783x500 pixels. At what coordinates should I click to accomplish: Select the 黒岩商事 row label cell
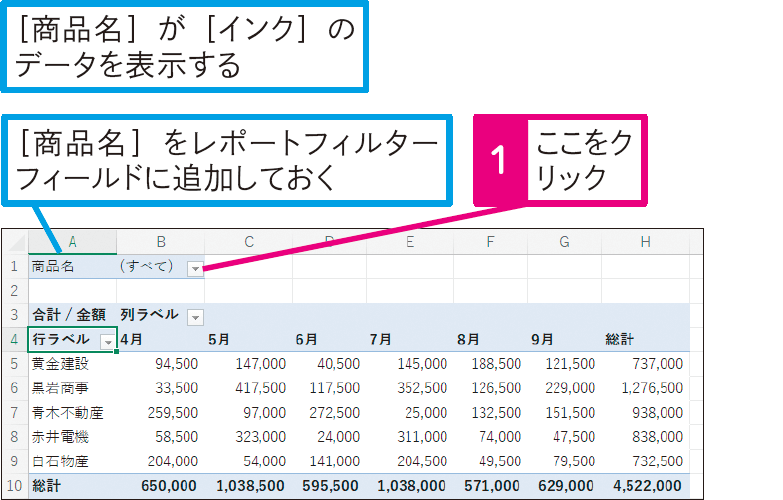tap(60, 388)
